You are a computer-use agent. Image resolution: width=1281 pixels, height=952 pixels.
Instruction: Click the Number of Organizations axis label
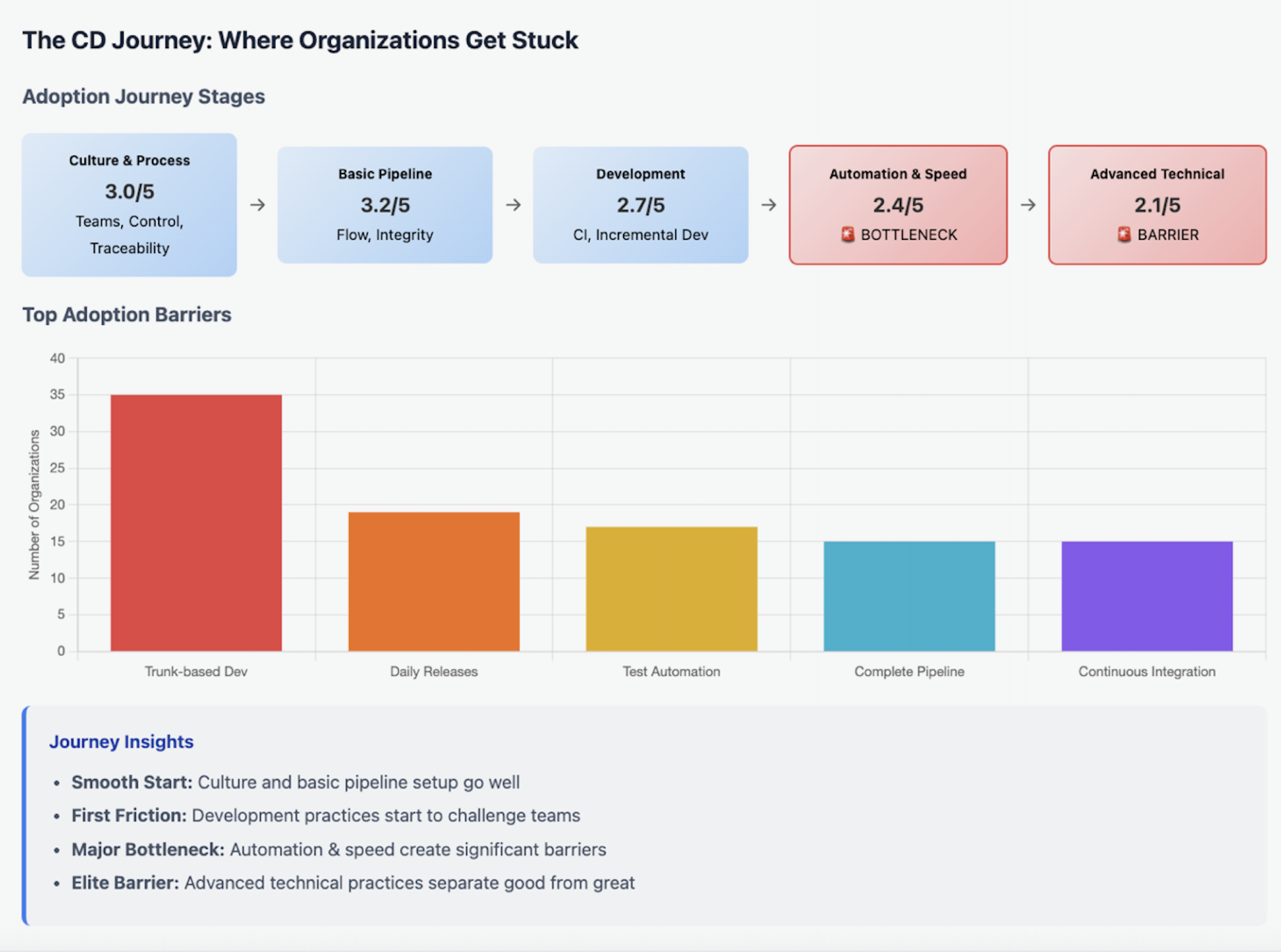(34, 505)
